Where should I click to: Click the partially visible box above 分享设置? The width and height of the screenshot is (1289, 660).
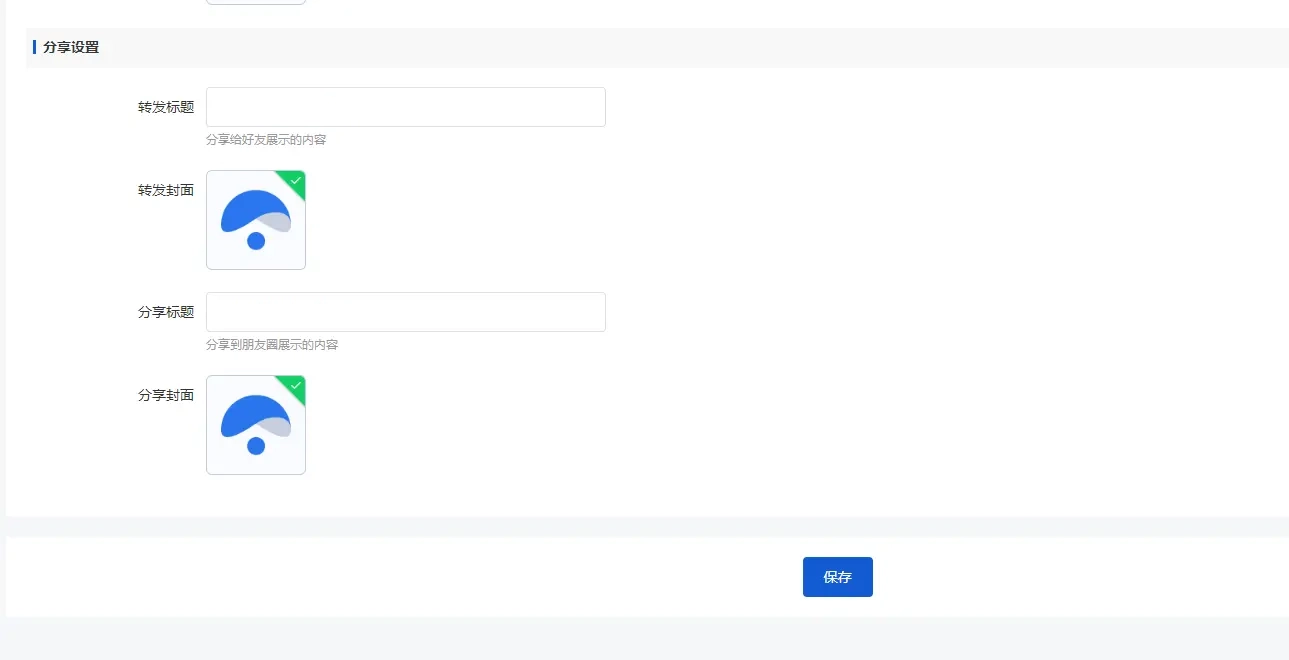[x=256, y=2]
